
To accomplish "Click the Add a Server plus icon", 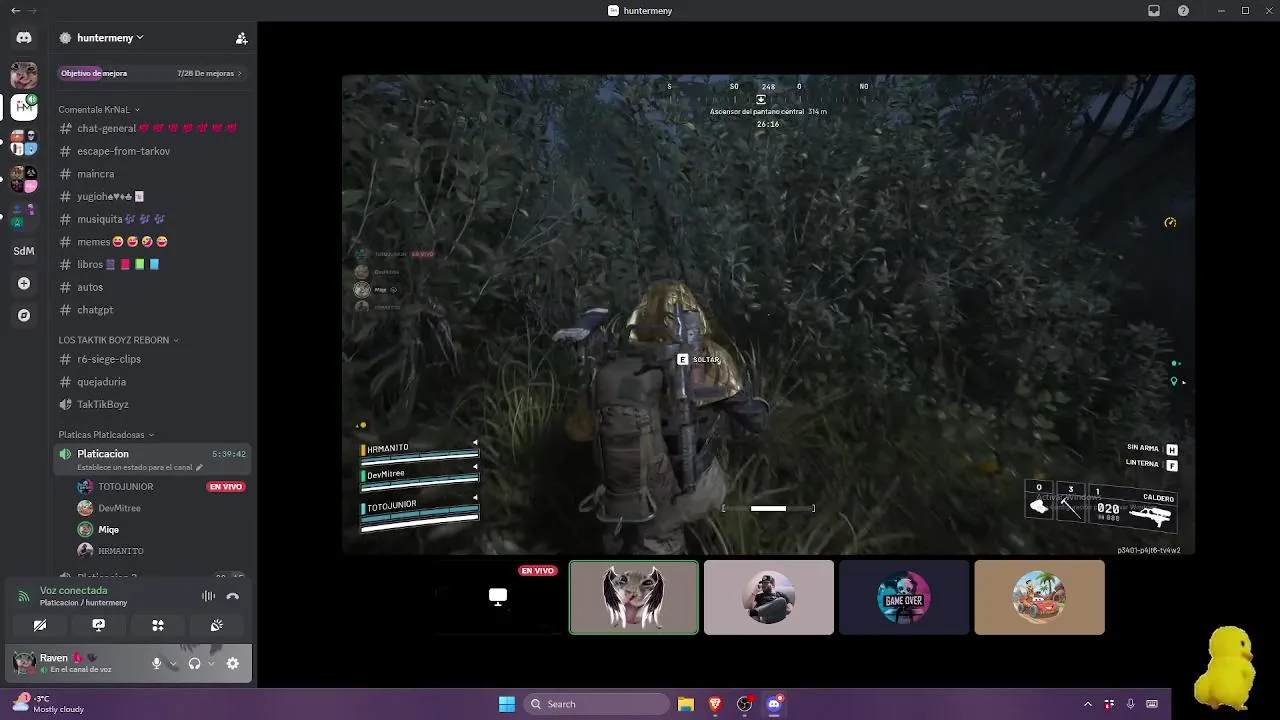I will point(24,284).
